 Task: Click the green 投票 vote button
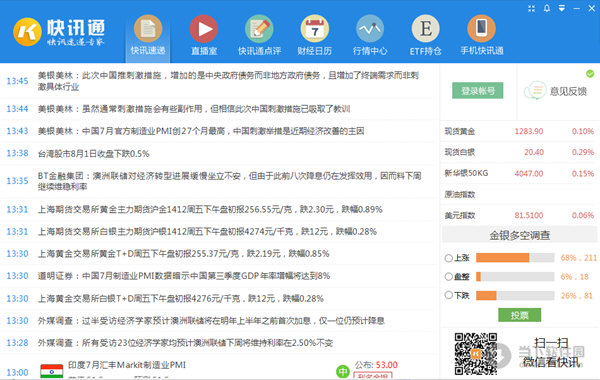click(x=519, y=315)
